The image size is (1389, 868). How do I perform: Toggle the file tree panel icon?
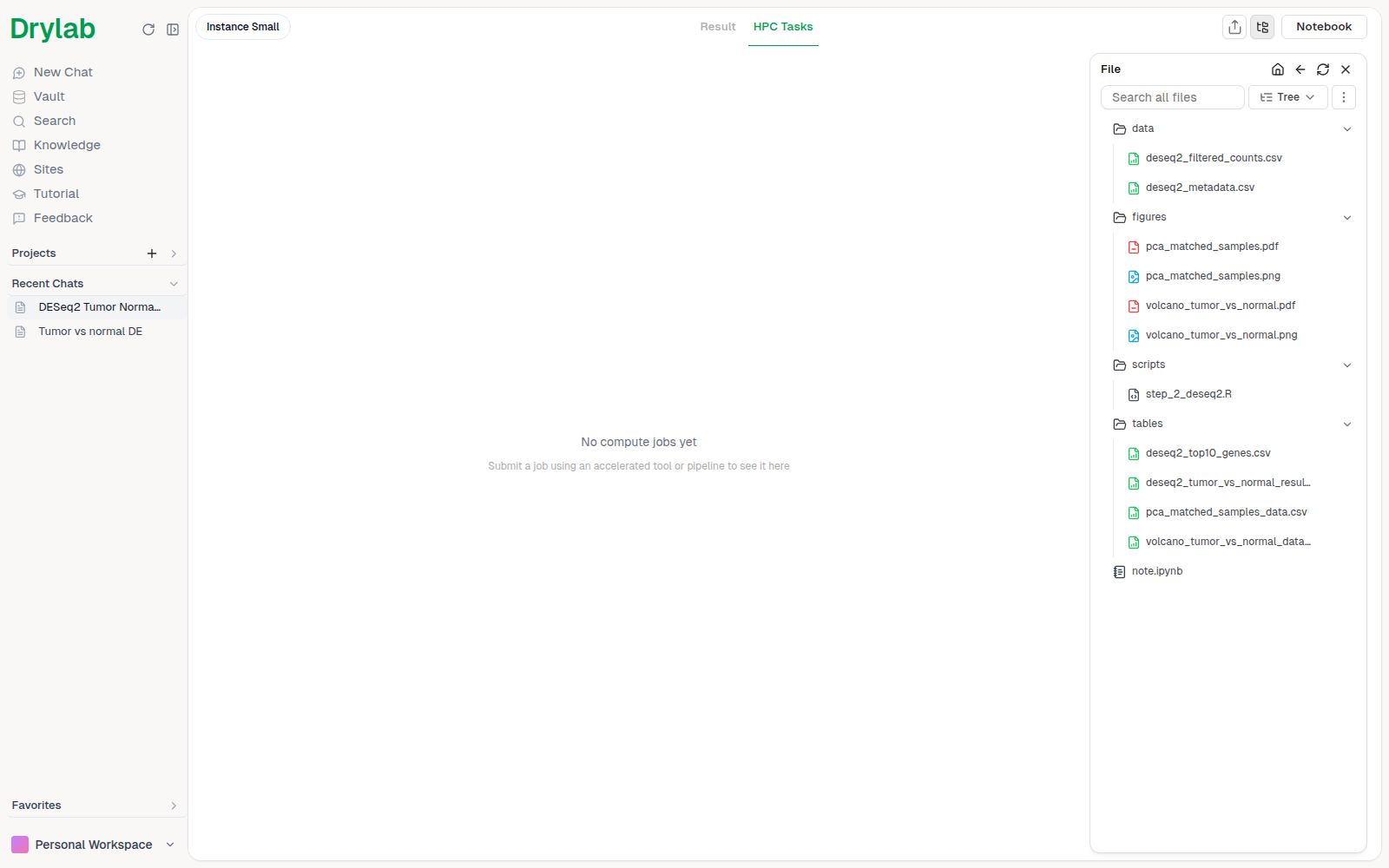[x=1262, y=27]
